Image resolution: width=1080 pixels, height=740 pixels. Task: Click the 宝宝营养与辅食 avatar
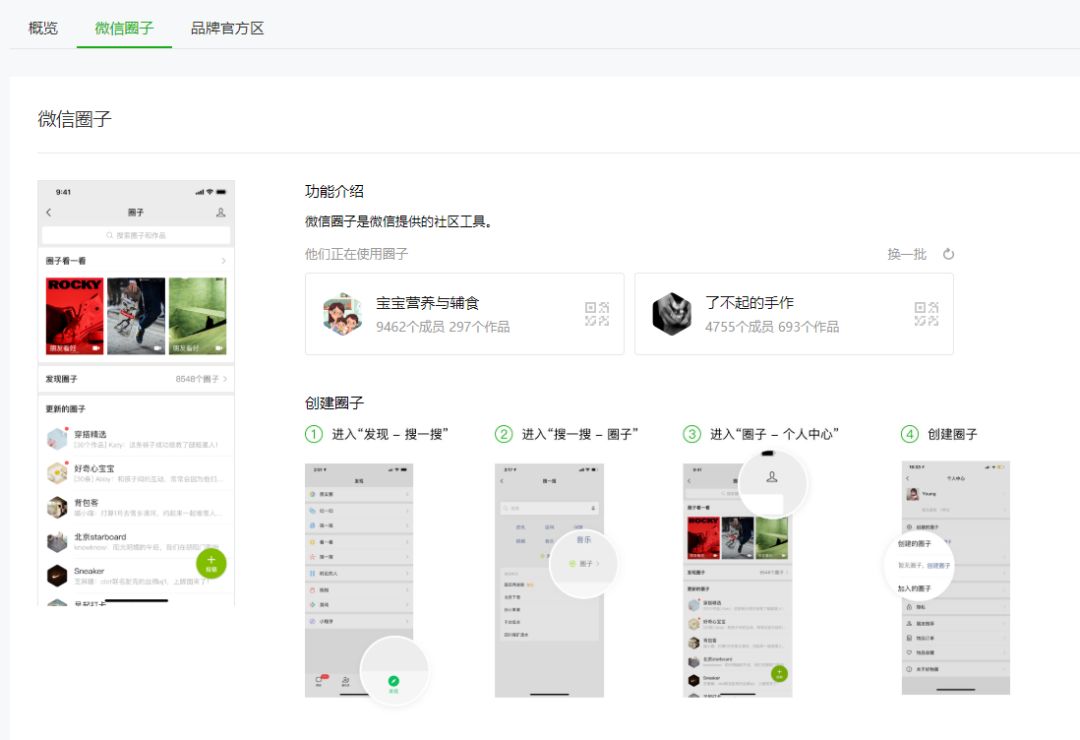(342, 314)
